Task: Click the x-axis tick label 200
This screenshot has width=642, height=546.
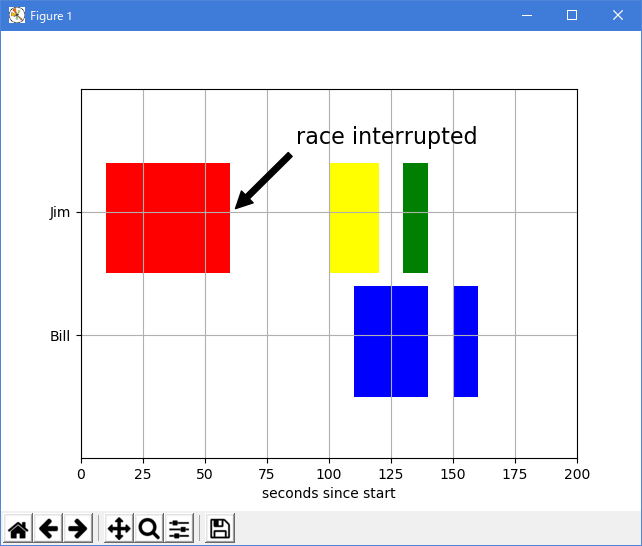Action: 577,474
